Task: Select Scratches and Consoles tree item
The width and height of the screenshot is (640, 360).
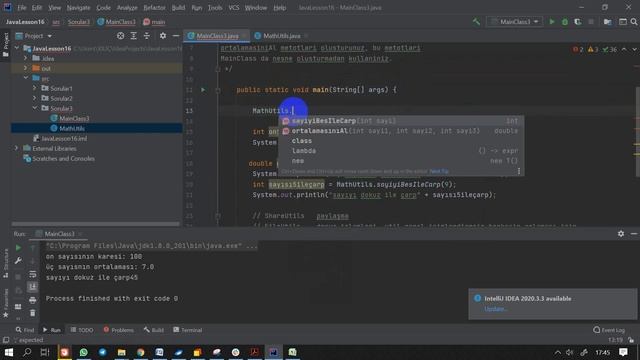Action: (63, 158)
